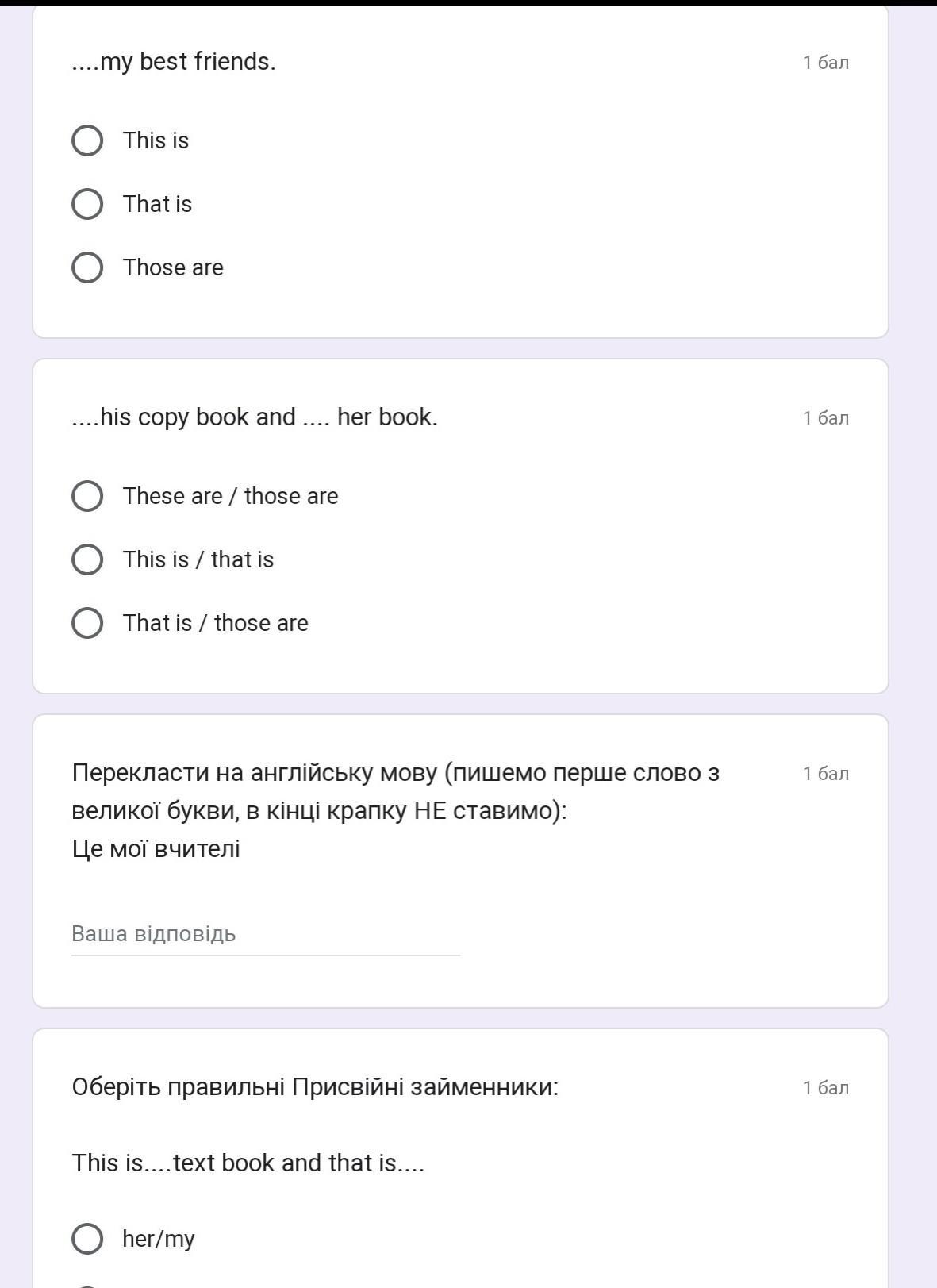
Task: Focus the 'Ваша відповідь' answer field
Action: pyautogui.click(x=265, y=934)
